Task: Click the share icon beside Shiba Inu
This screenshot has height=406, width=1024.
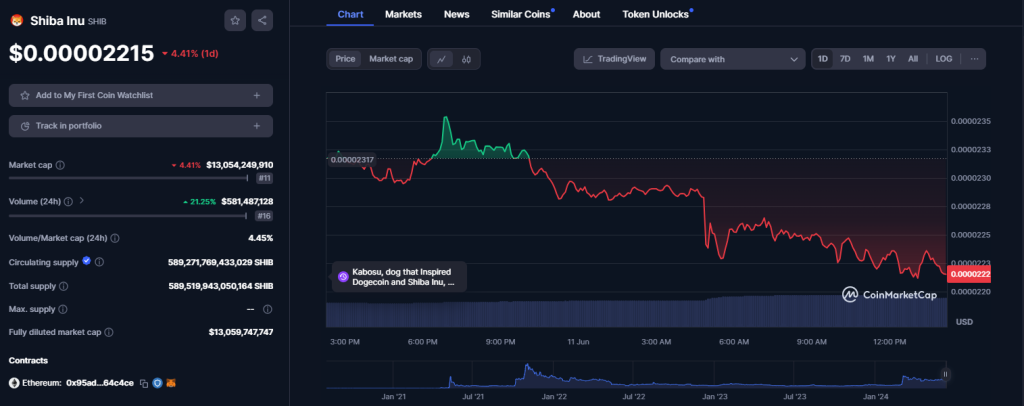Action: [x=261, y=19]
